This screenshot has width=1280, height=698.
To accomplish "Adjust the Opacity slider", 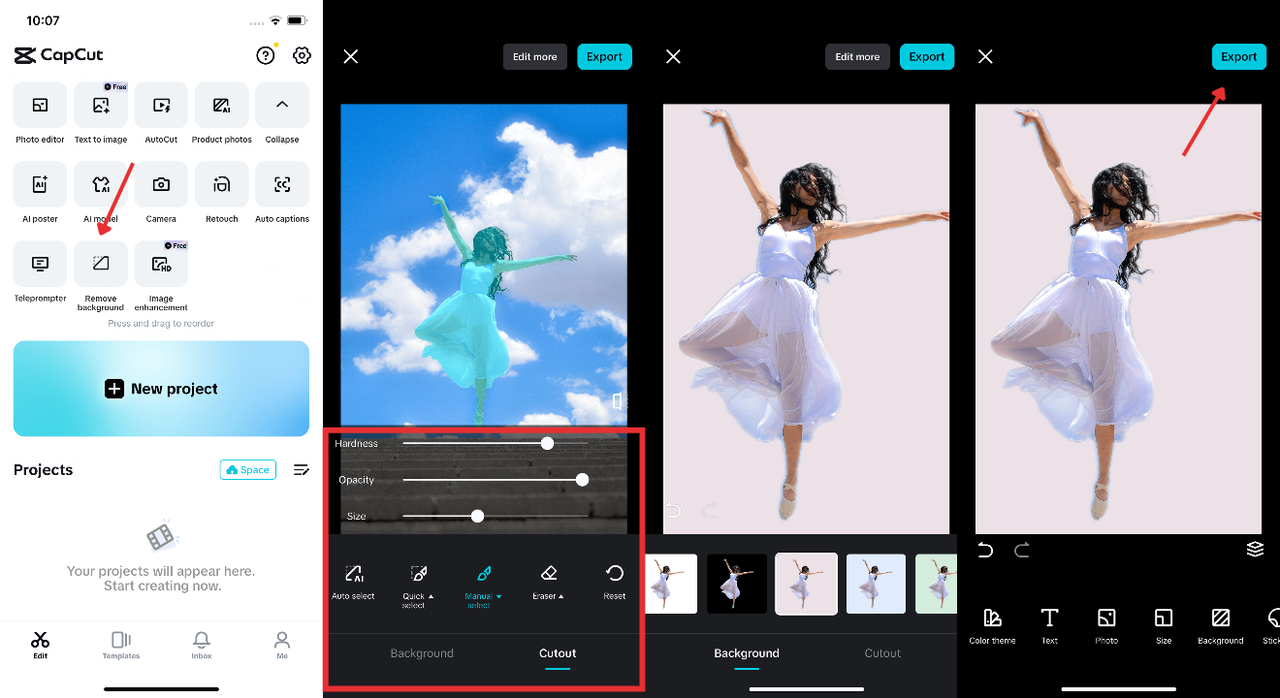I will (582, 480).
